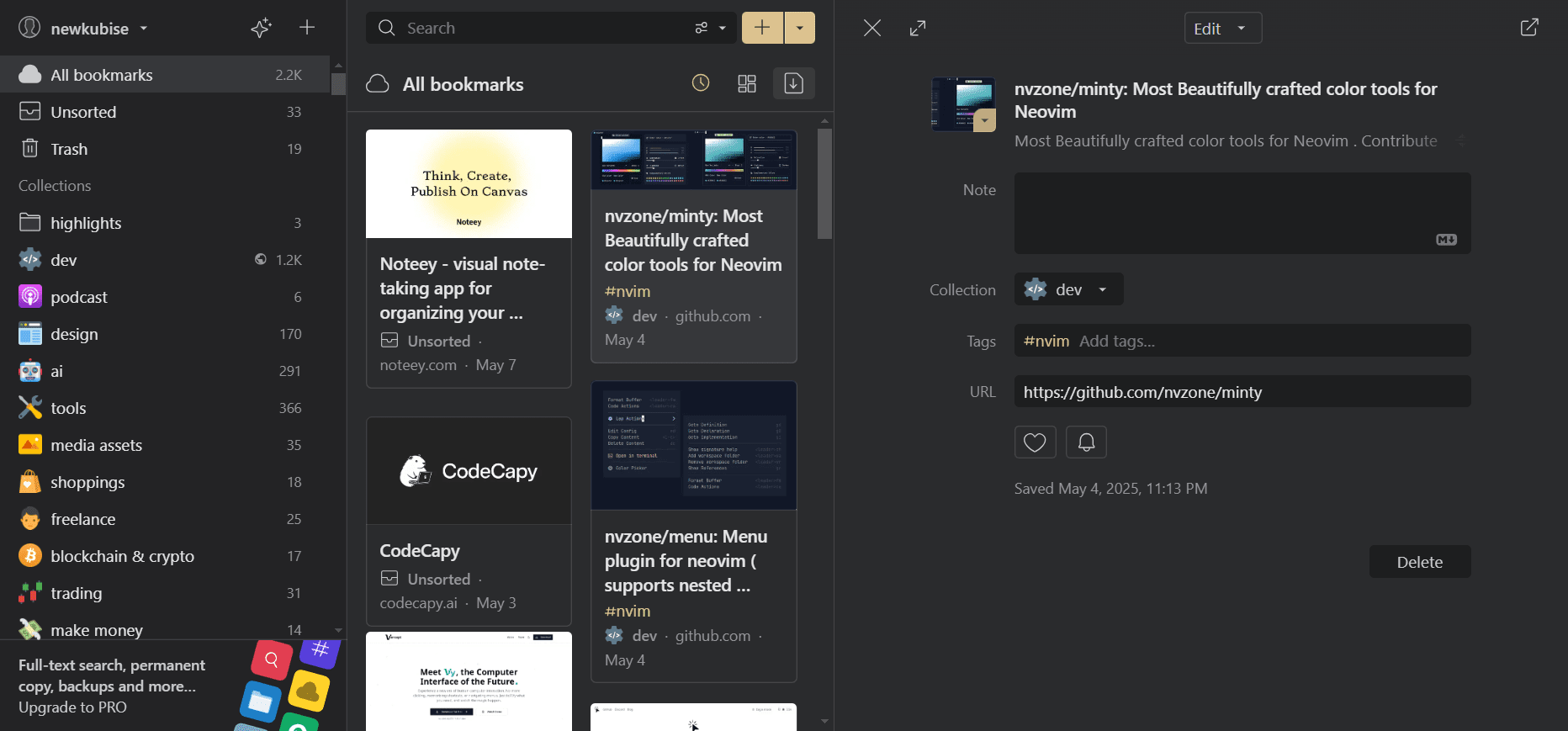Open the nvzone/menu Menu plugin bookmark title

point(686,561)
